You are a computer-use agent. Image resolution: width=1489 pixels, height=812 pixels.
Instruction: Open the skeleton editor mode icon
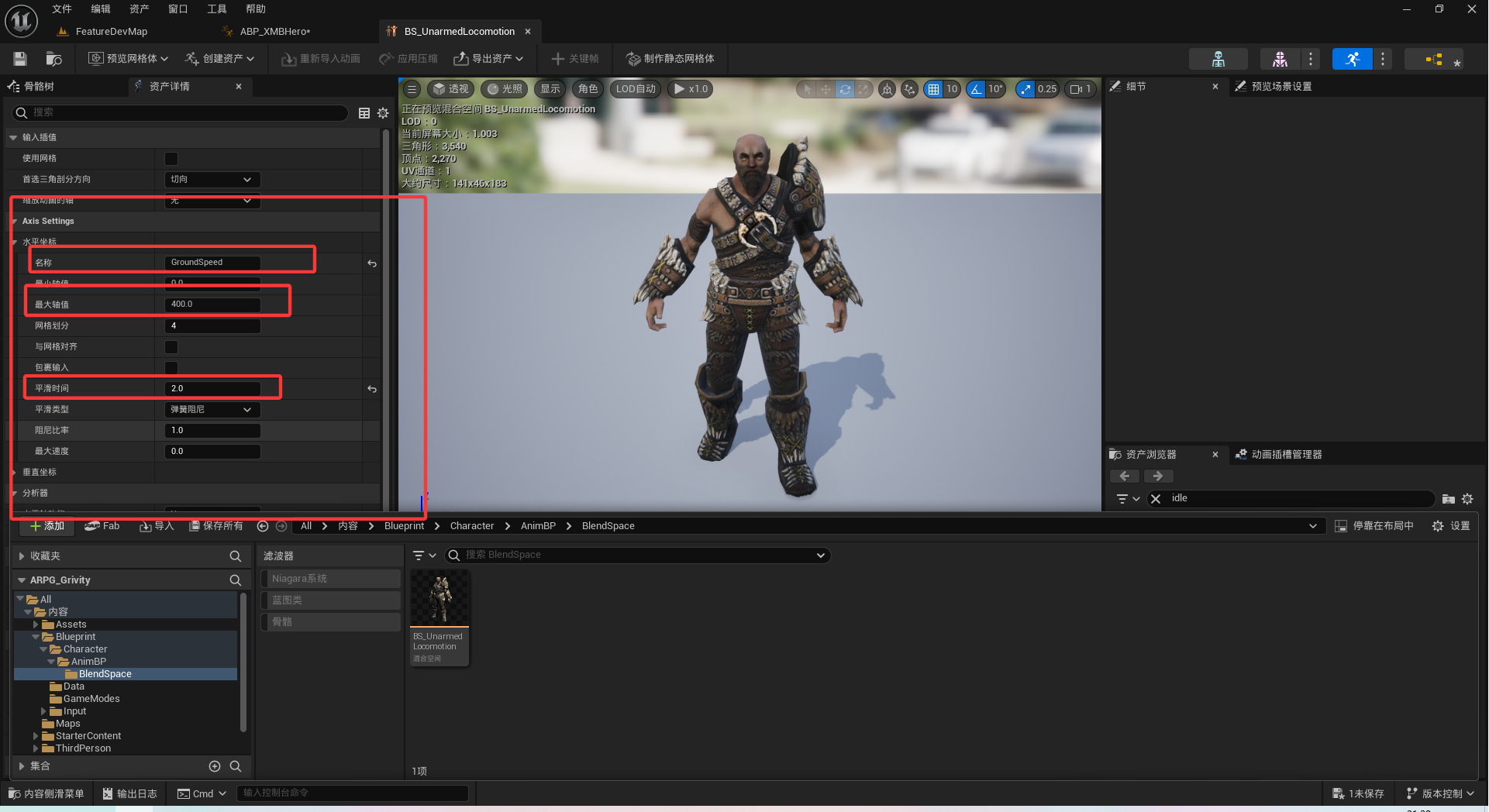(x=1218, y=59)
